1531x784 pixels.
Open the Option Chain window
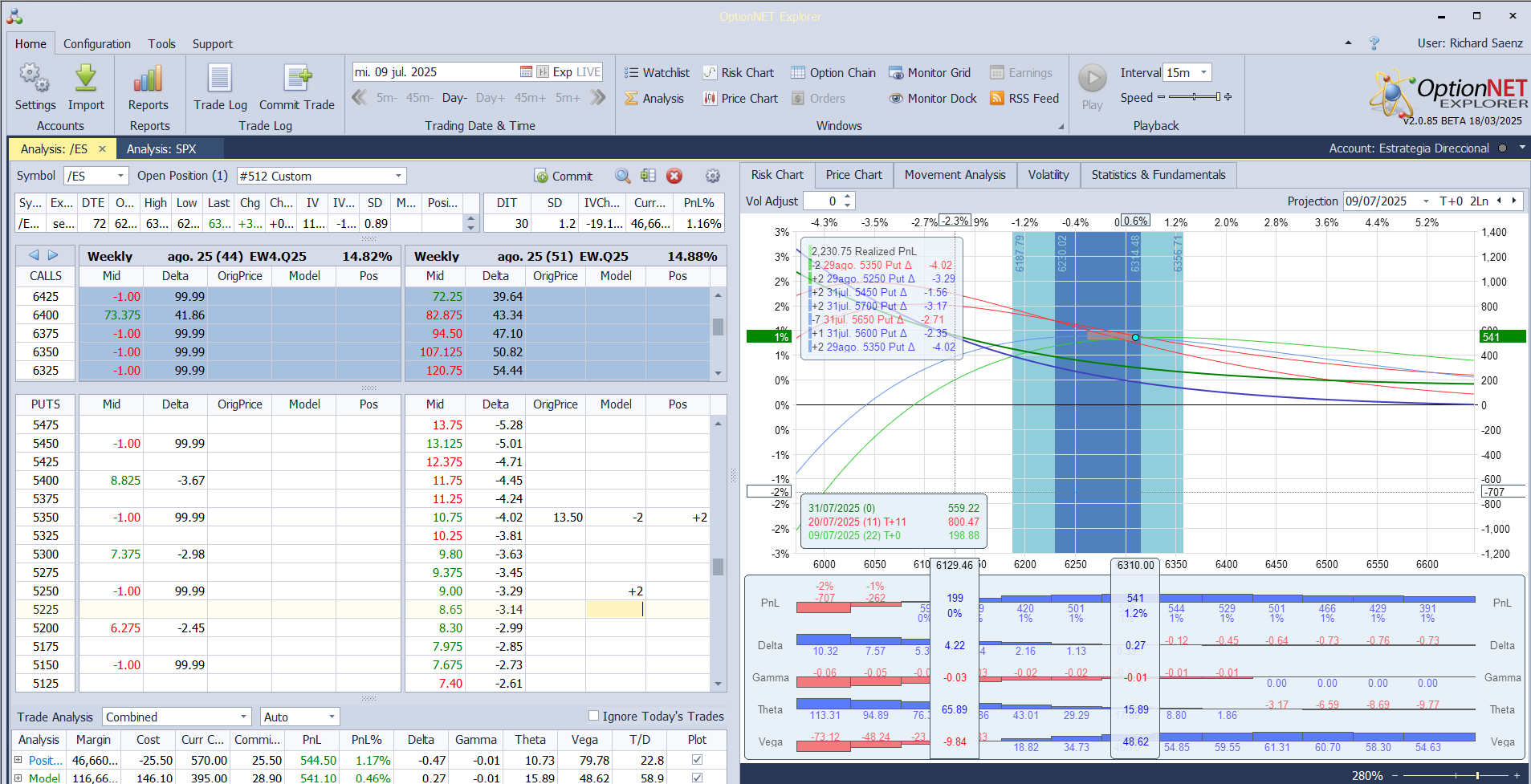(833, 73)
